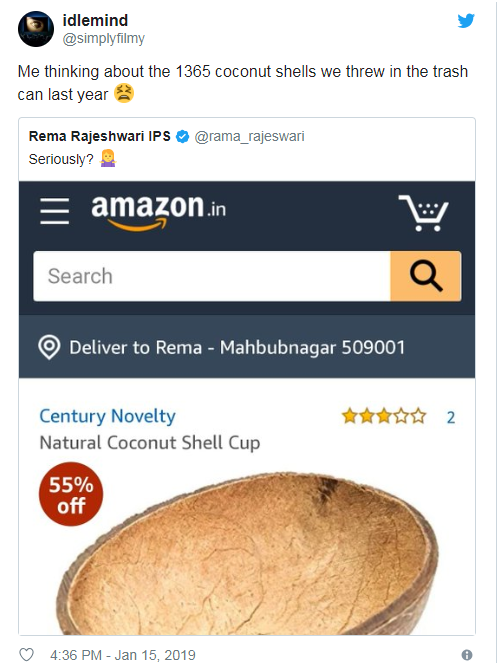Click the review count number 2

451,418
